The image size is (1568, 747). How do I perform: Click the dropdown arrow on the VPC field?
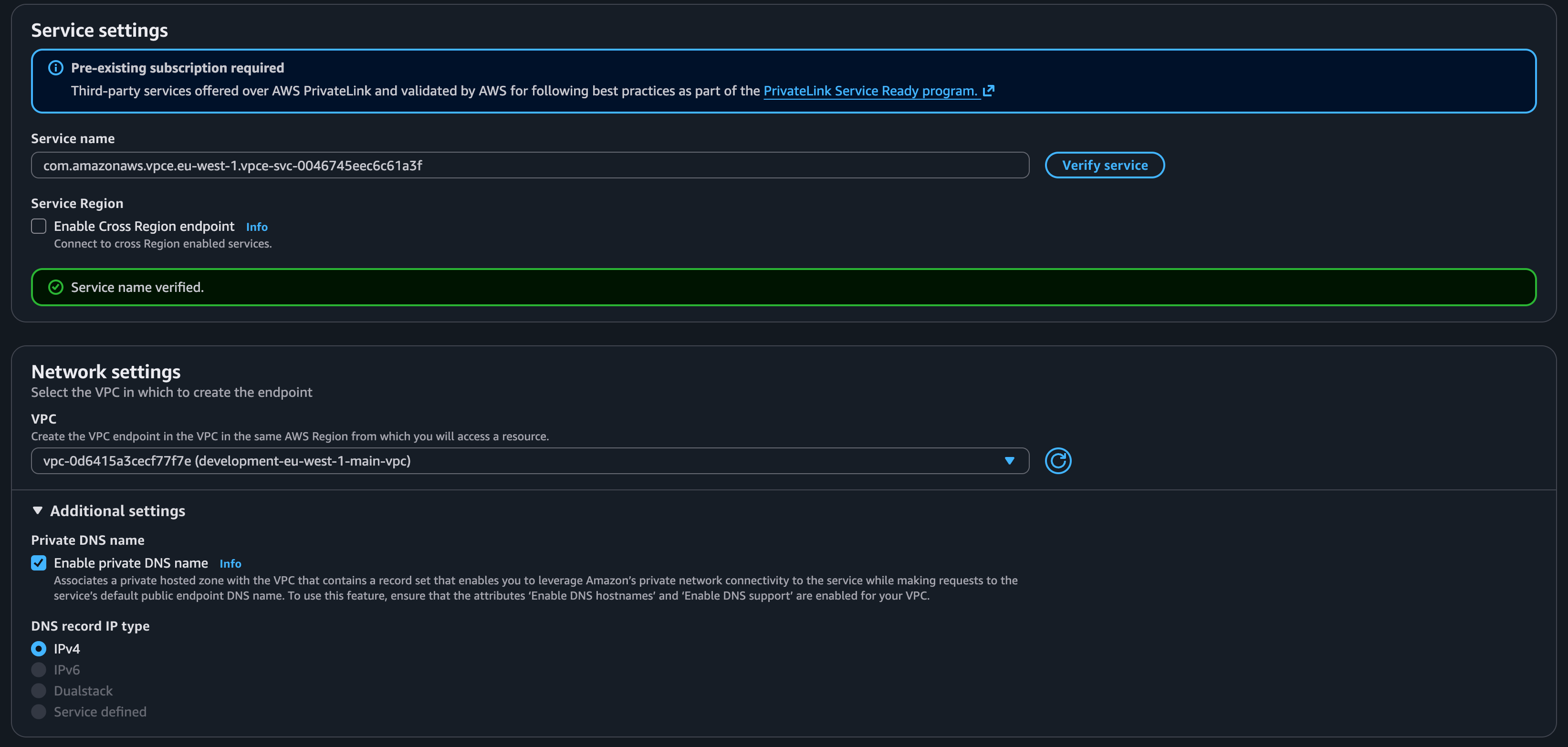[1009, 460]
